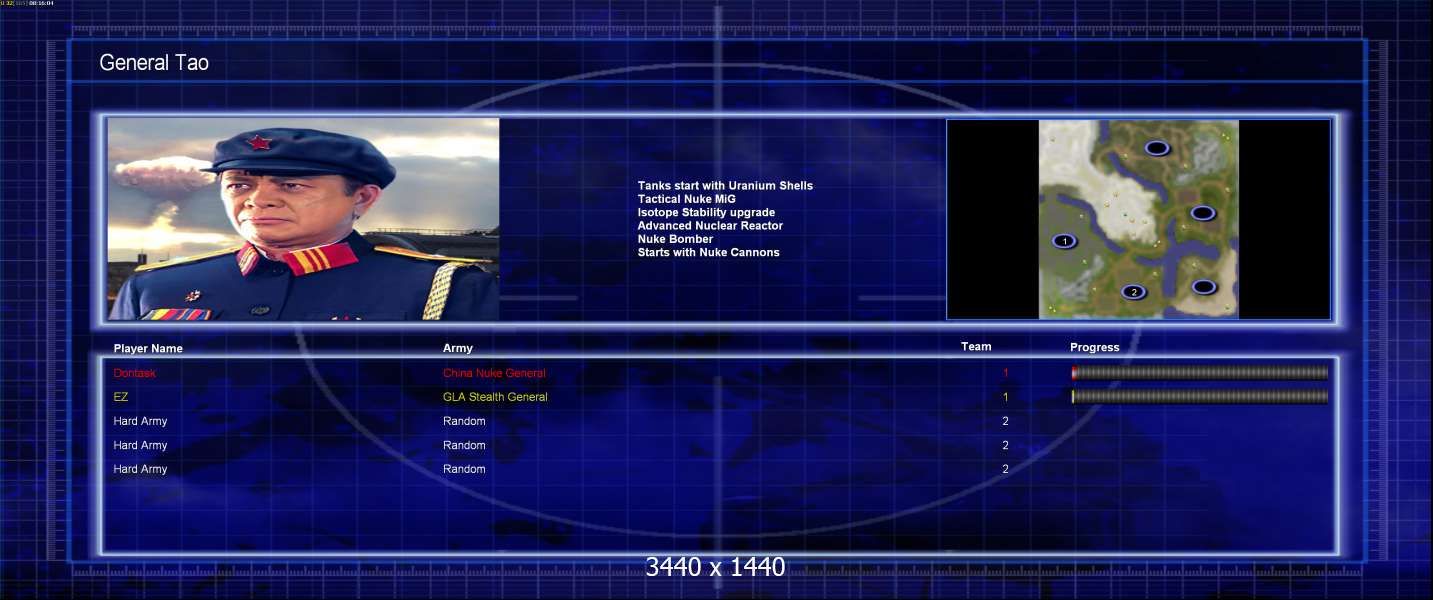Click the progress bar in Dontask's row
1433x600 pixels.
[x=1200, y=373]
